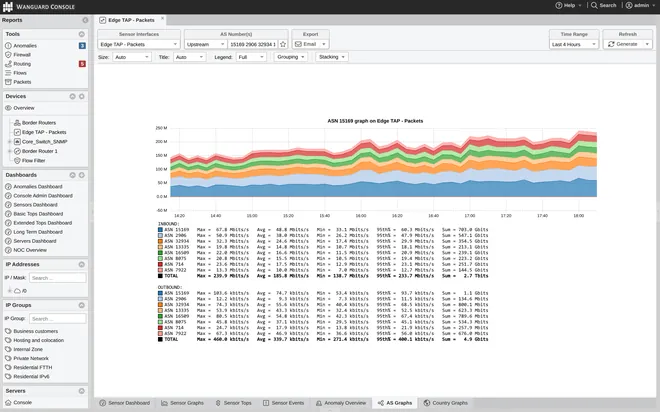Select Flow Filter in the device tree
Screen dimensions: 660x412
click(34, 161)
